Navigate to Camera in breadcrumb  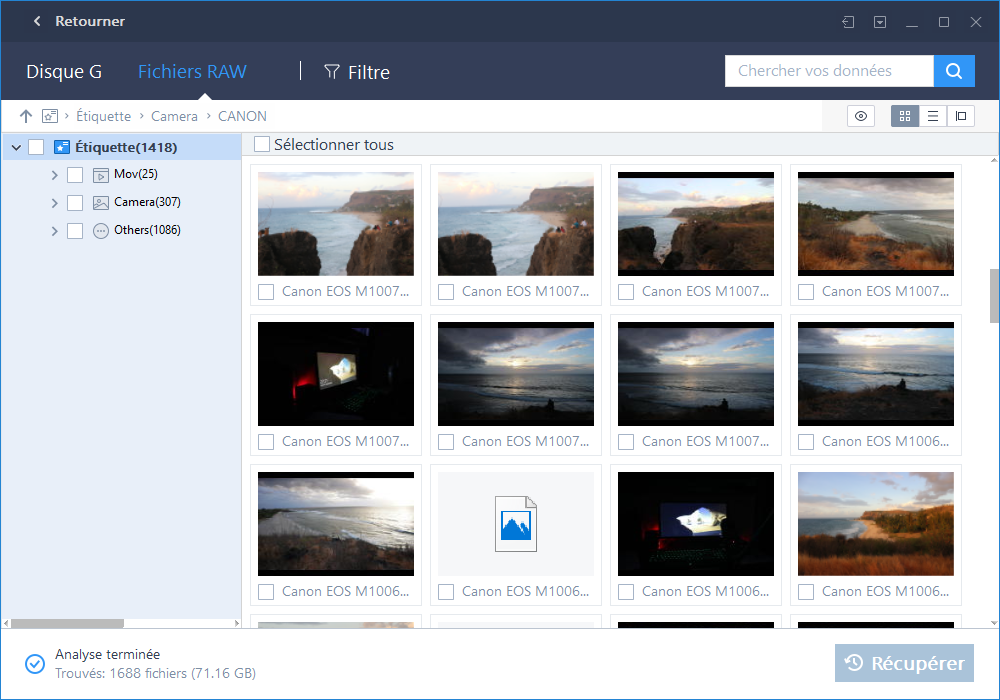[x=174, y=116]
